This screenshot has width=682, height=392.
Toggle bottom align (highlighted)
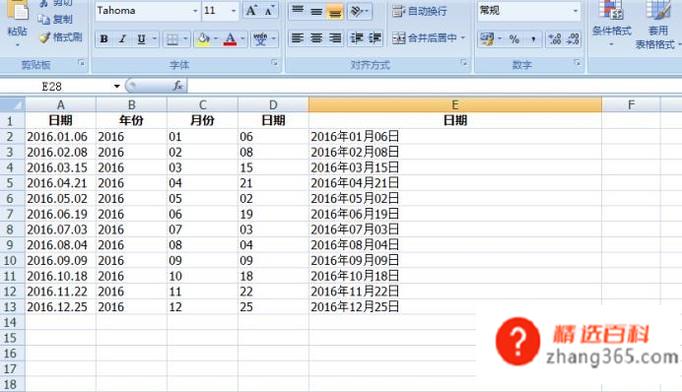point(334,11)
